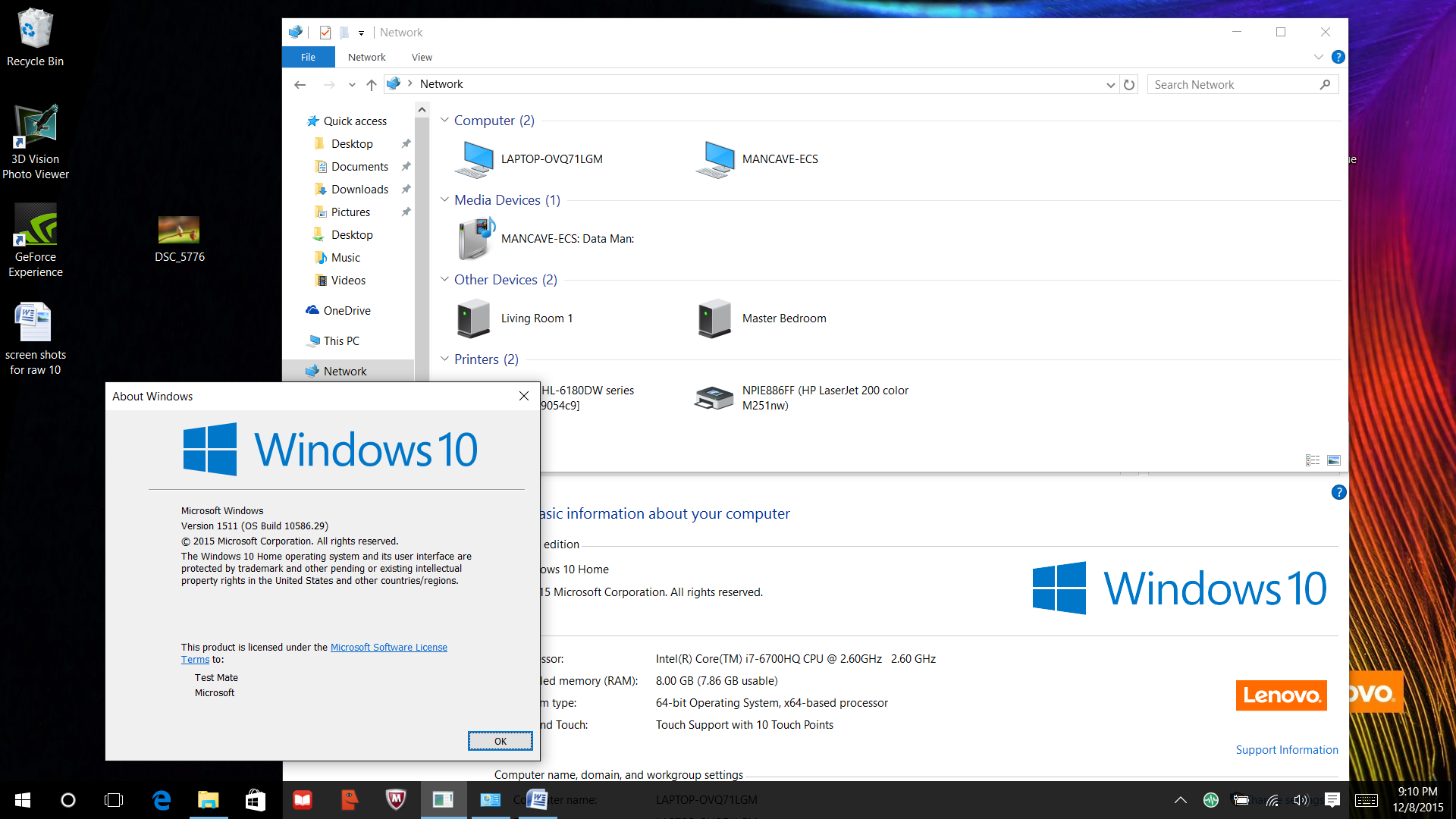1456x819 pixels.
Task: Open the address bar history dropdown
Action: pyautogui.click(x=1110, y=85)
